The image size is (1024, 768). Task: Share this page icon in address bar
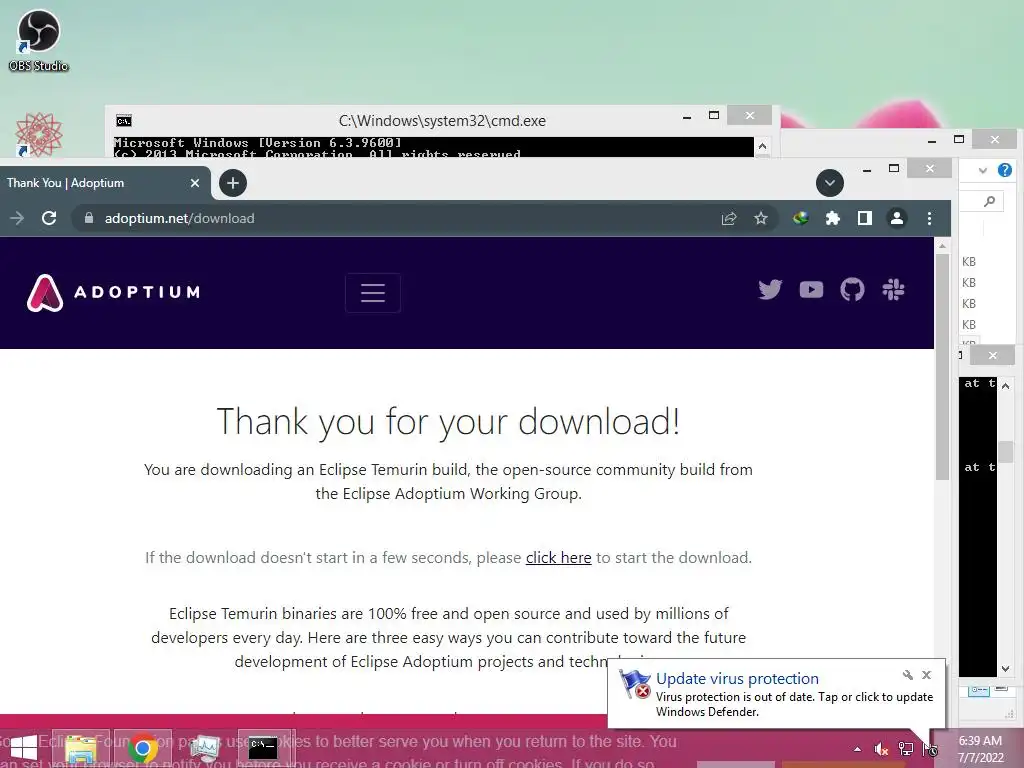point(729,218)
